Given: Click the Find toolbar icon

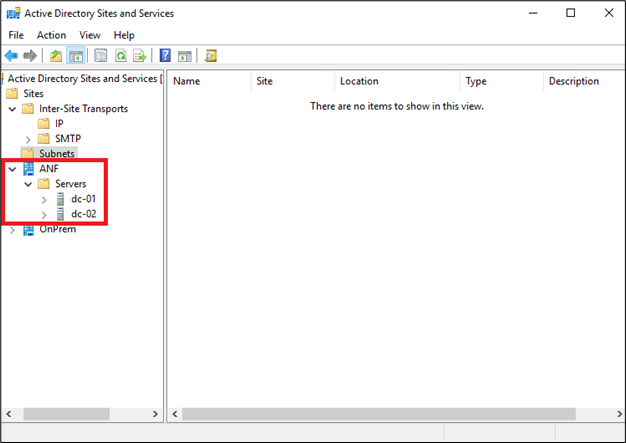Looking at the screenshot, I should pyautogui.click(x=211, y=55).
